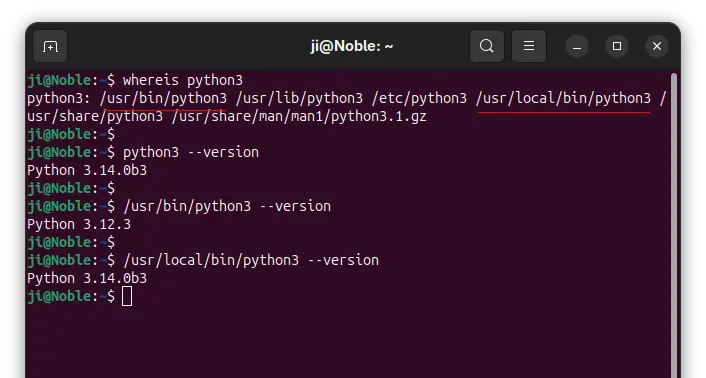The image size is (706, 378).
Task: Click the /usr/lib/python3 path
Action: (x=299, y=98)
